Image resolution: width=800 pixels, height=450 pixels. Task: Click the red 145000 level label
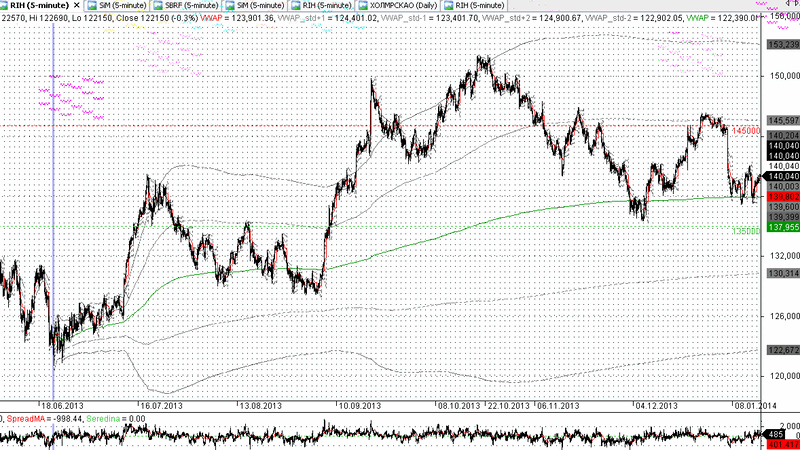[x=745, y=131]
